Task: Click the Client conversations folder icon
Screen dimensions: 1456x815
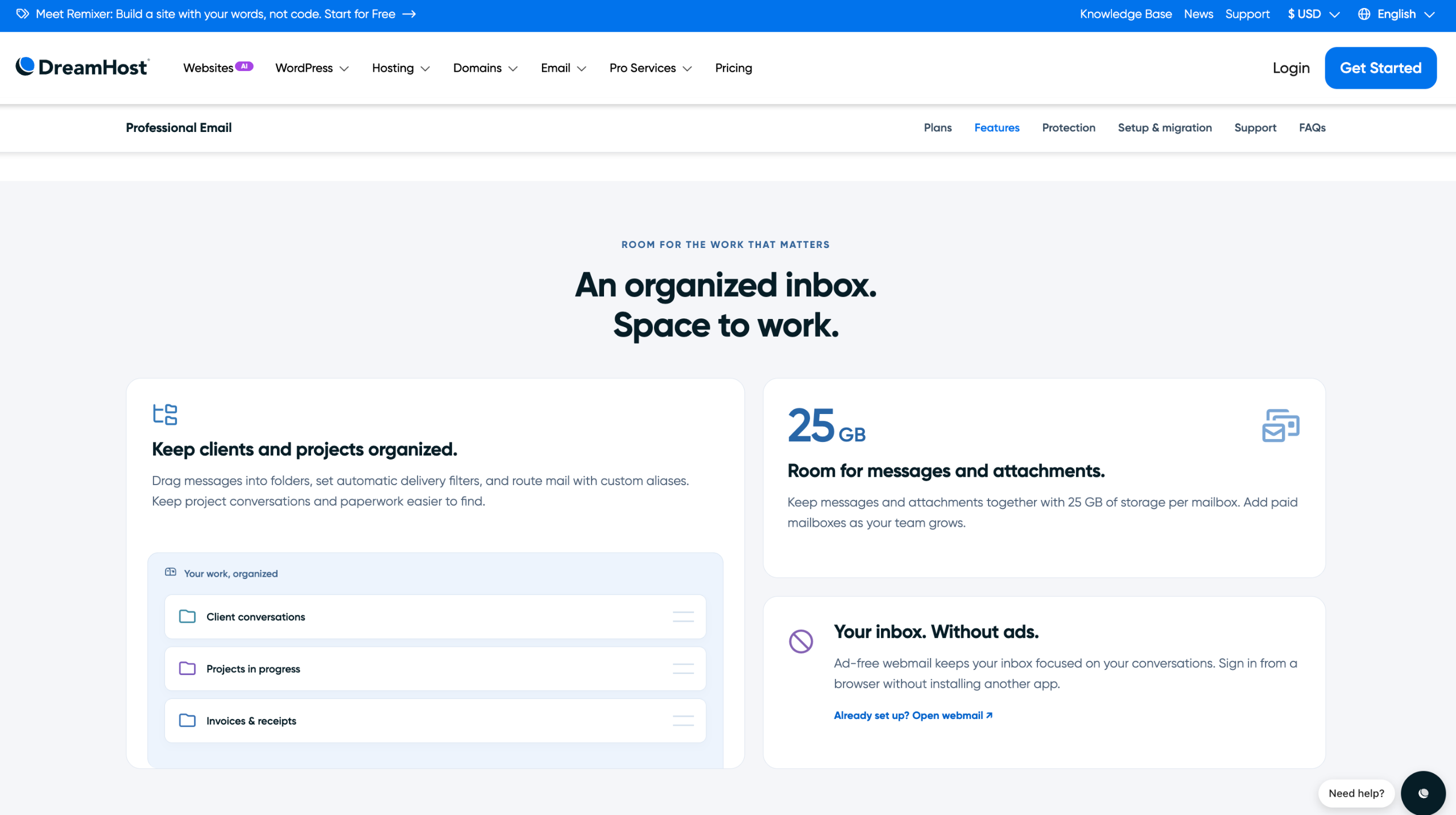Action: [x=187, y=617]
